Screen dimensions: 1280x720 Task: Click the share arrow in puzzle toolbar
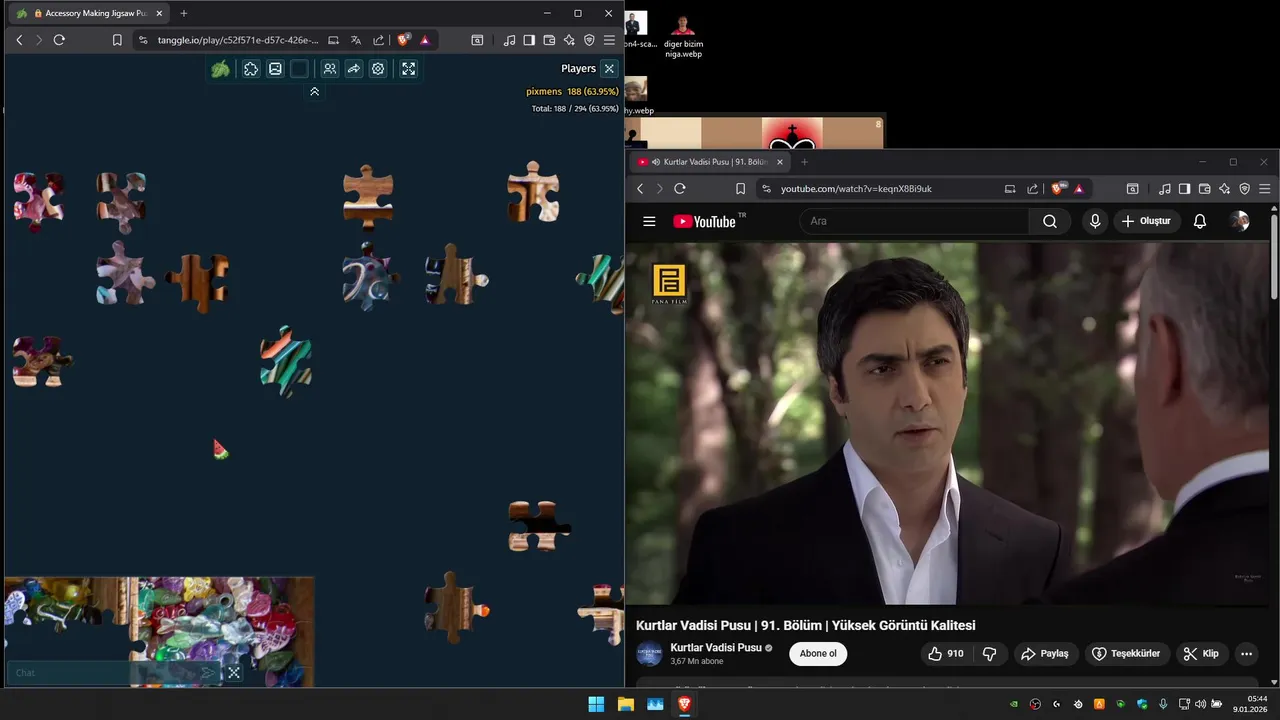pyautogui.click(x=354, y=69)
